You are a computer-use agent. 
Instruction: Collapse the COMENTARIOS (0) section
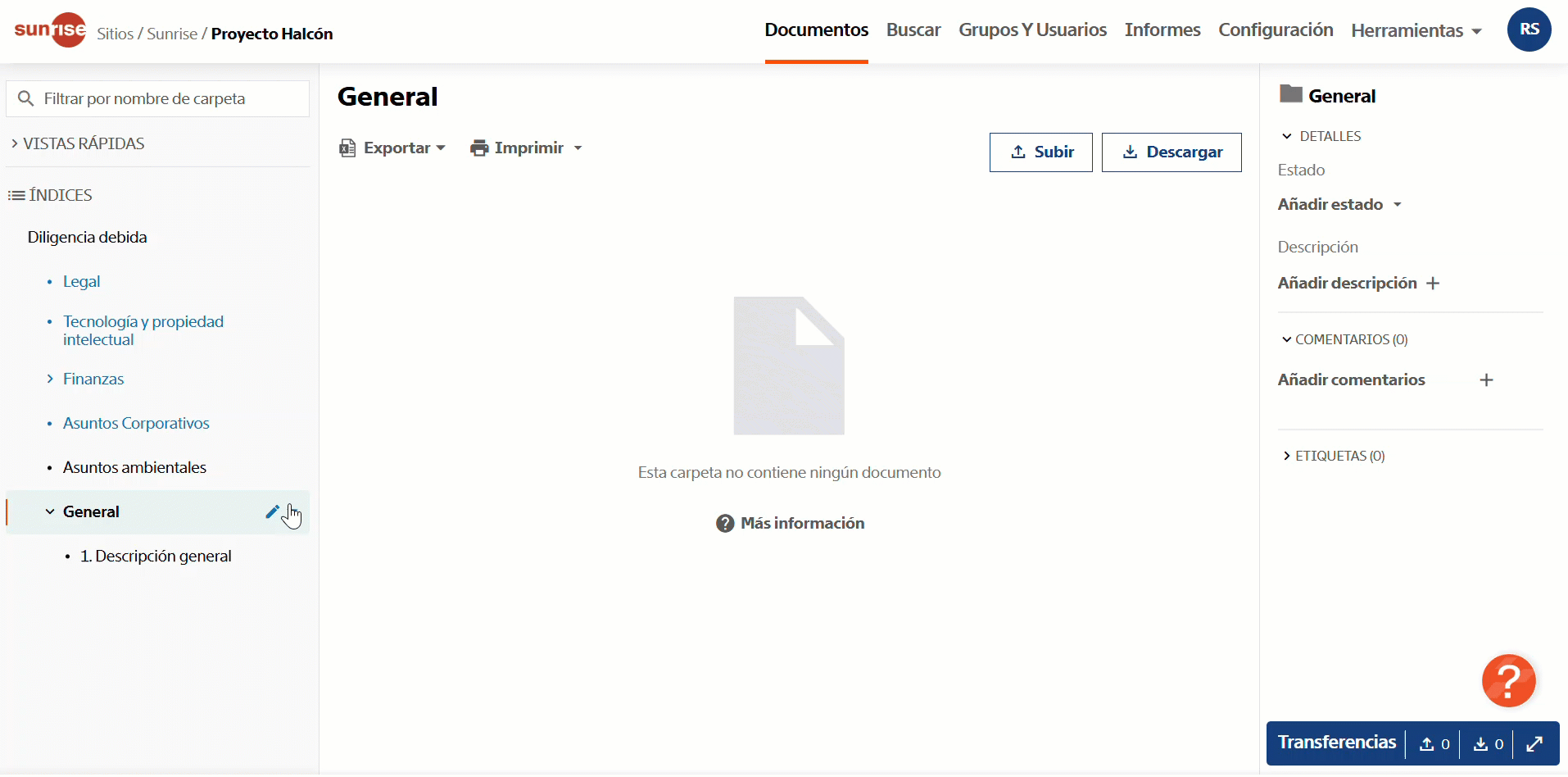(1344, 339)
